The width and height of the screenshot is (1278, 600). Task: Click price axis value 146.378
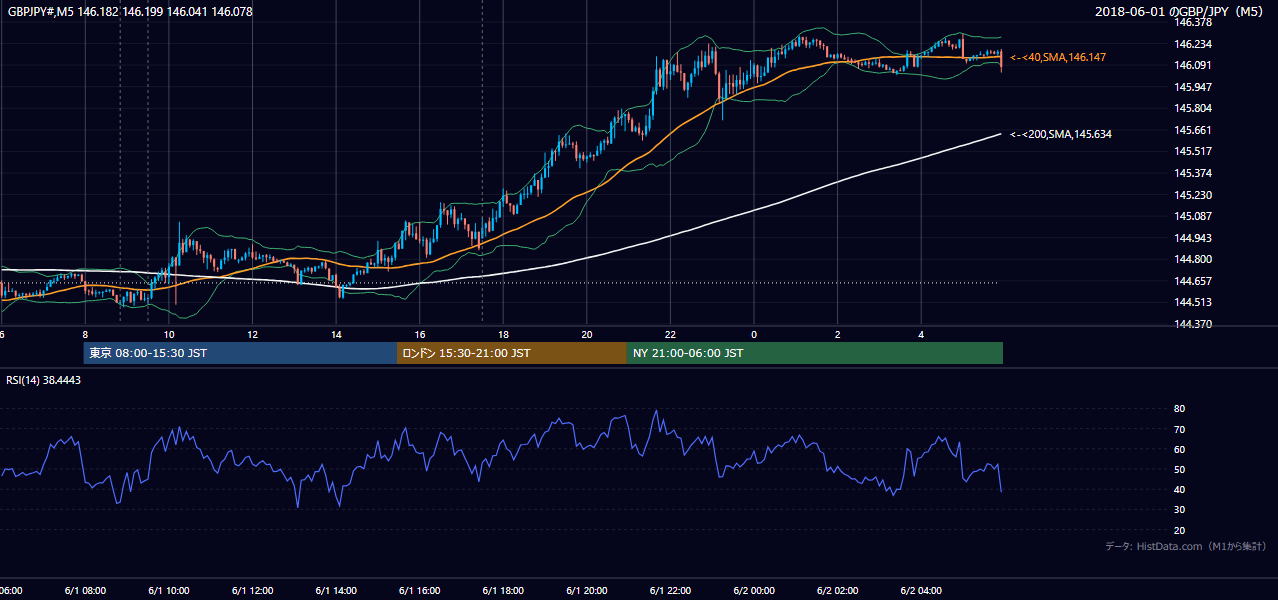1193,22
